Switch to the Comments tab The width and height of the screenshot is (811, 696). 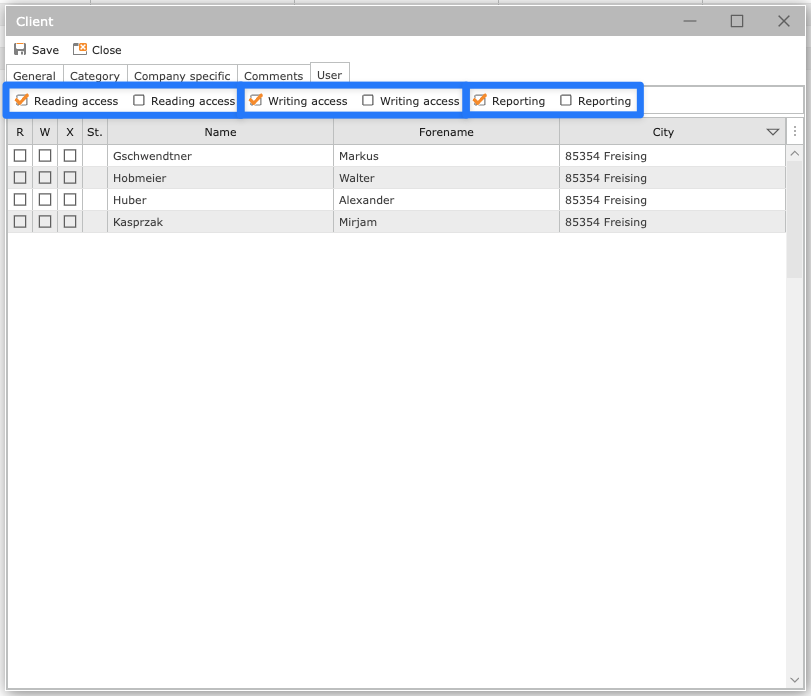click(x=273, y=76)
